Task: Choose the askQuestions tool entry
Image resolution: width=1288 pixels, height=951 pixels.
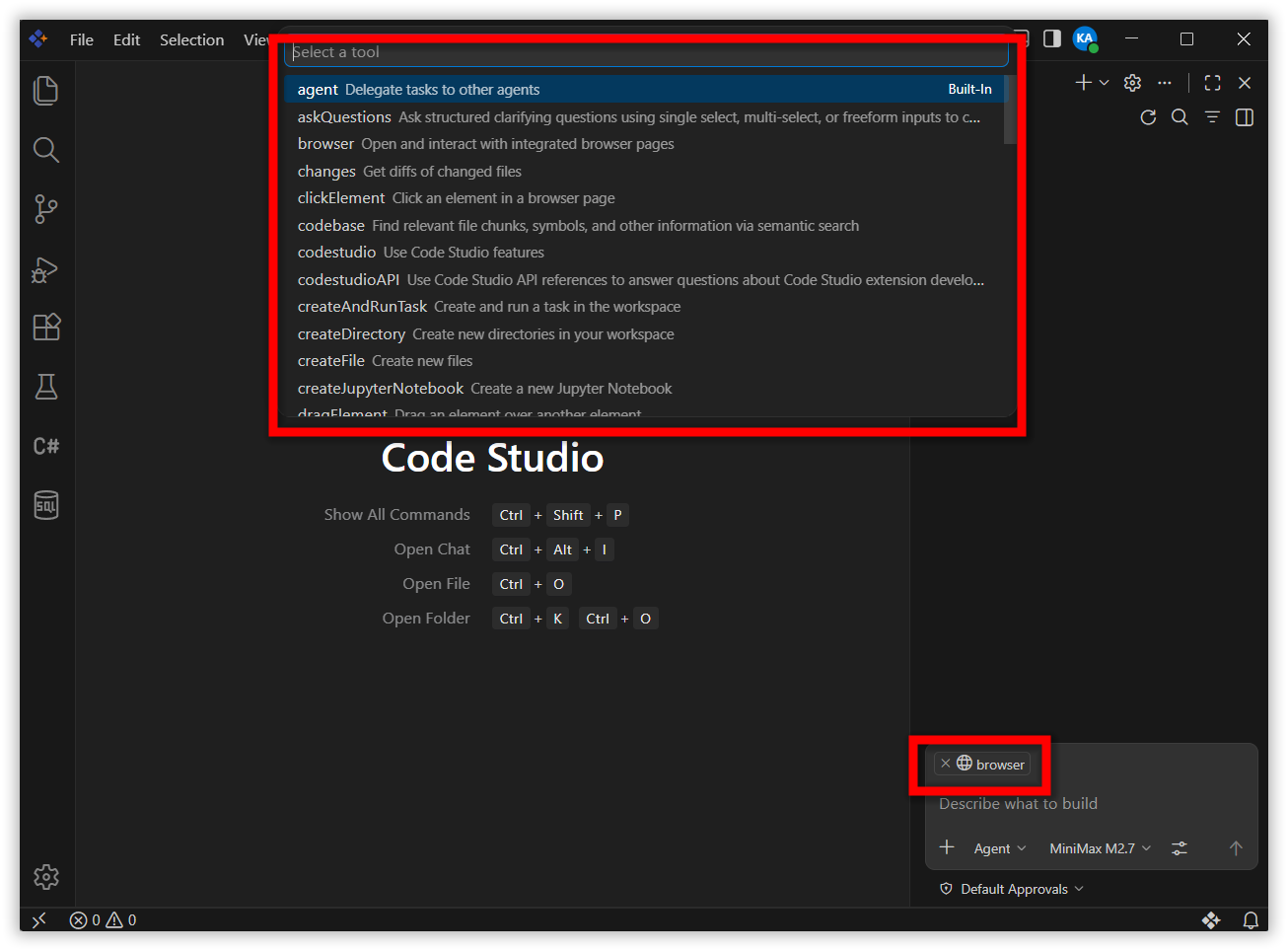Action: [x=644, y=116]
